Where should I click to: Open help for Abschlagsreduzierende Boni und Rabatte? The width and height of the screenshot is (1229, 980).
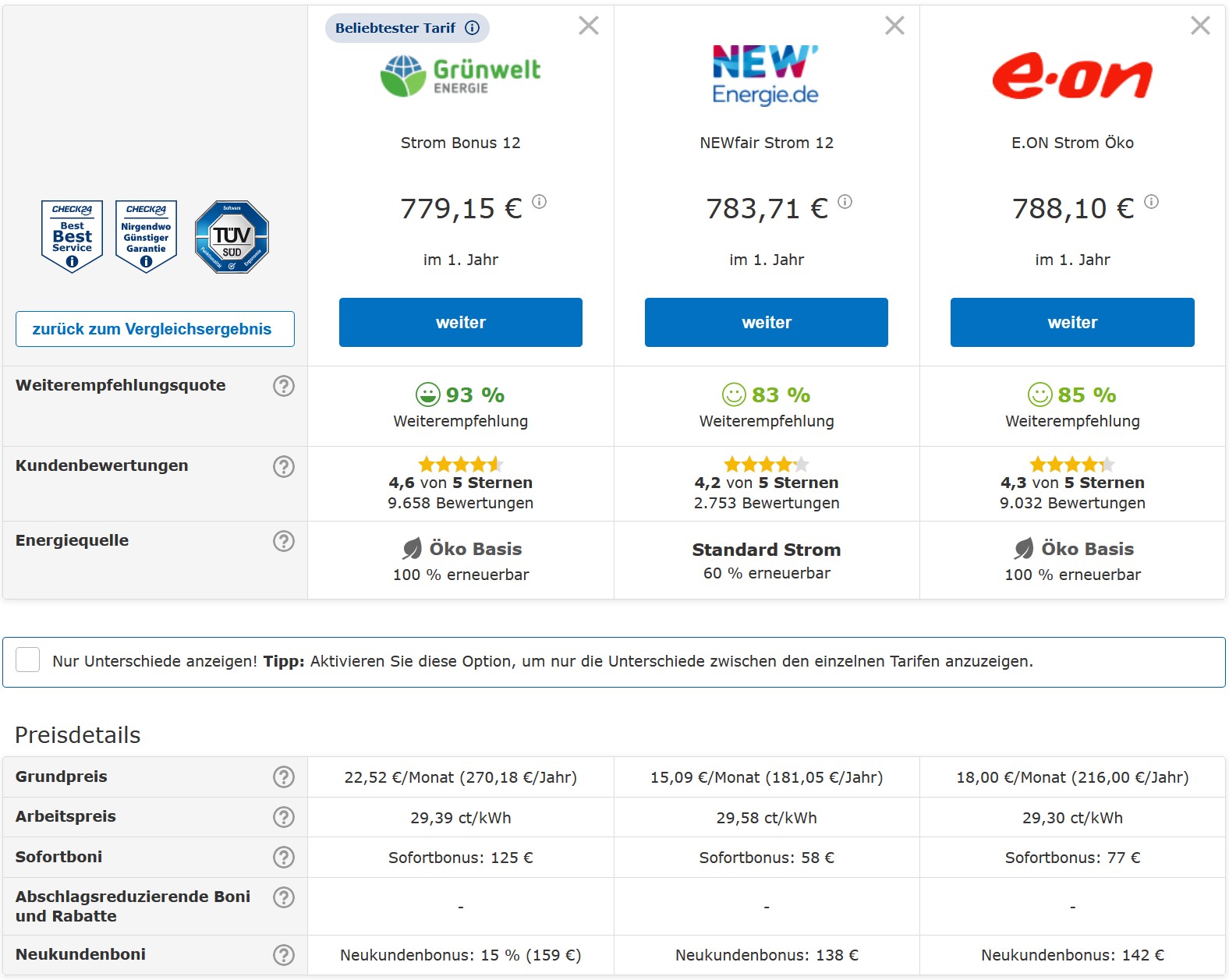point(284,897)
